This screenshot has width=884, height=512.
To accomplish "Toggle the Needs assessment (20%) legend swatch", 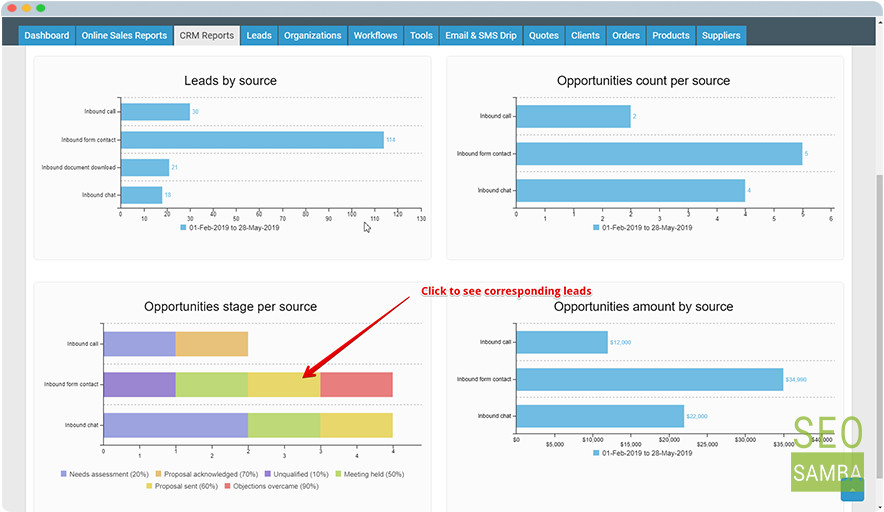I will click(x=64, y=474).
